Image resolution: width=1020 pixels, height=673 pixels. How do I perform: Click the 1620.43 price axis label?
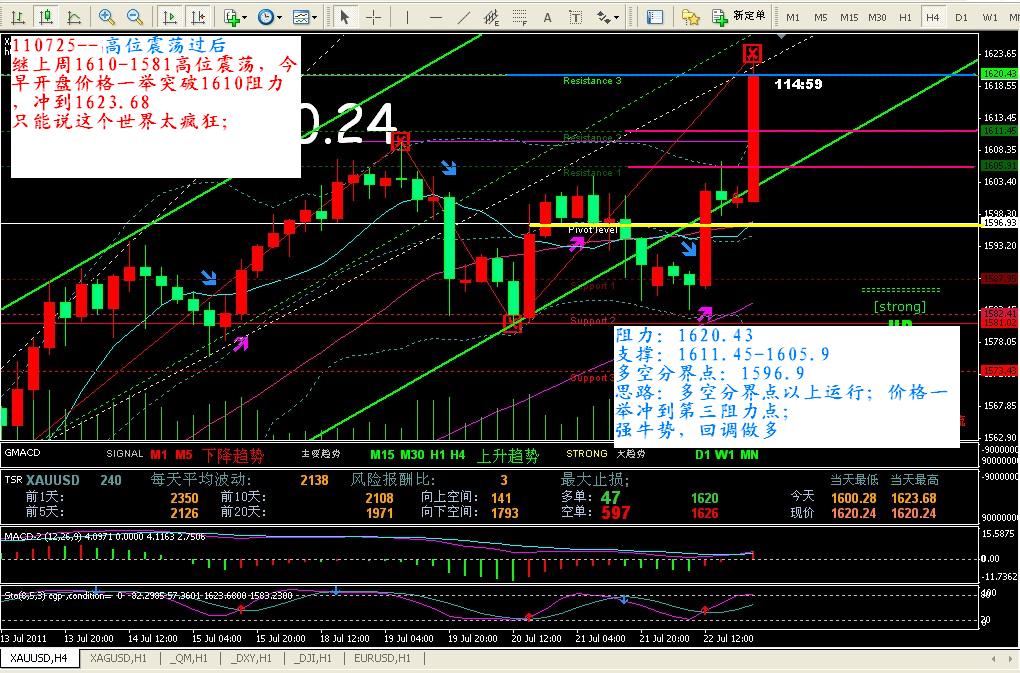(x=999, y=73)
